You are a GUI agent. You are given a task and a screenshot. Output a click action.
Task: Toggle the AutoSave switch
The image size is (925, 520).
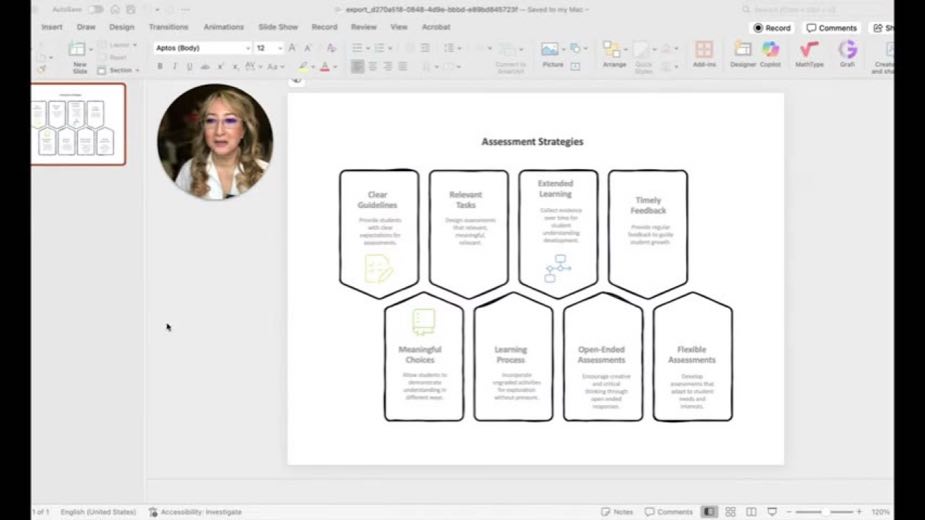click(x=95, y=9)
